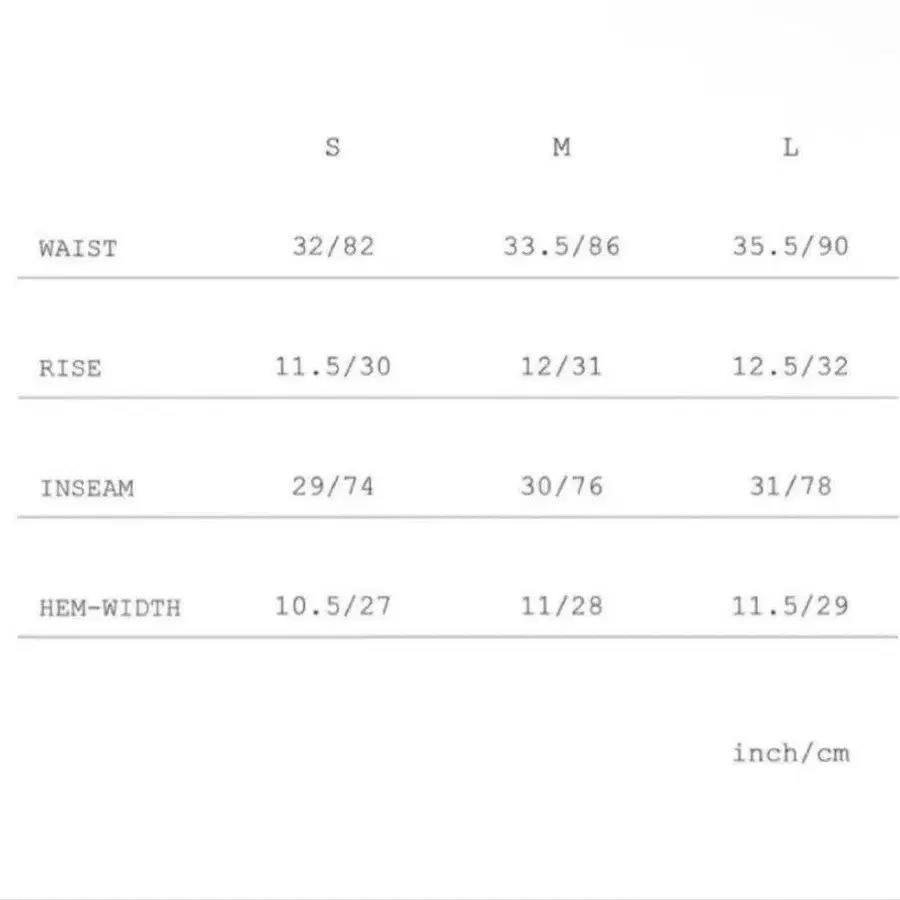Screen dimensions: 900x900
Task: Select the 10.5/27 hem-width value
Action: (x=333, y=606)
